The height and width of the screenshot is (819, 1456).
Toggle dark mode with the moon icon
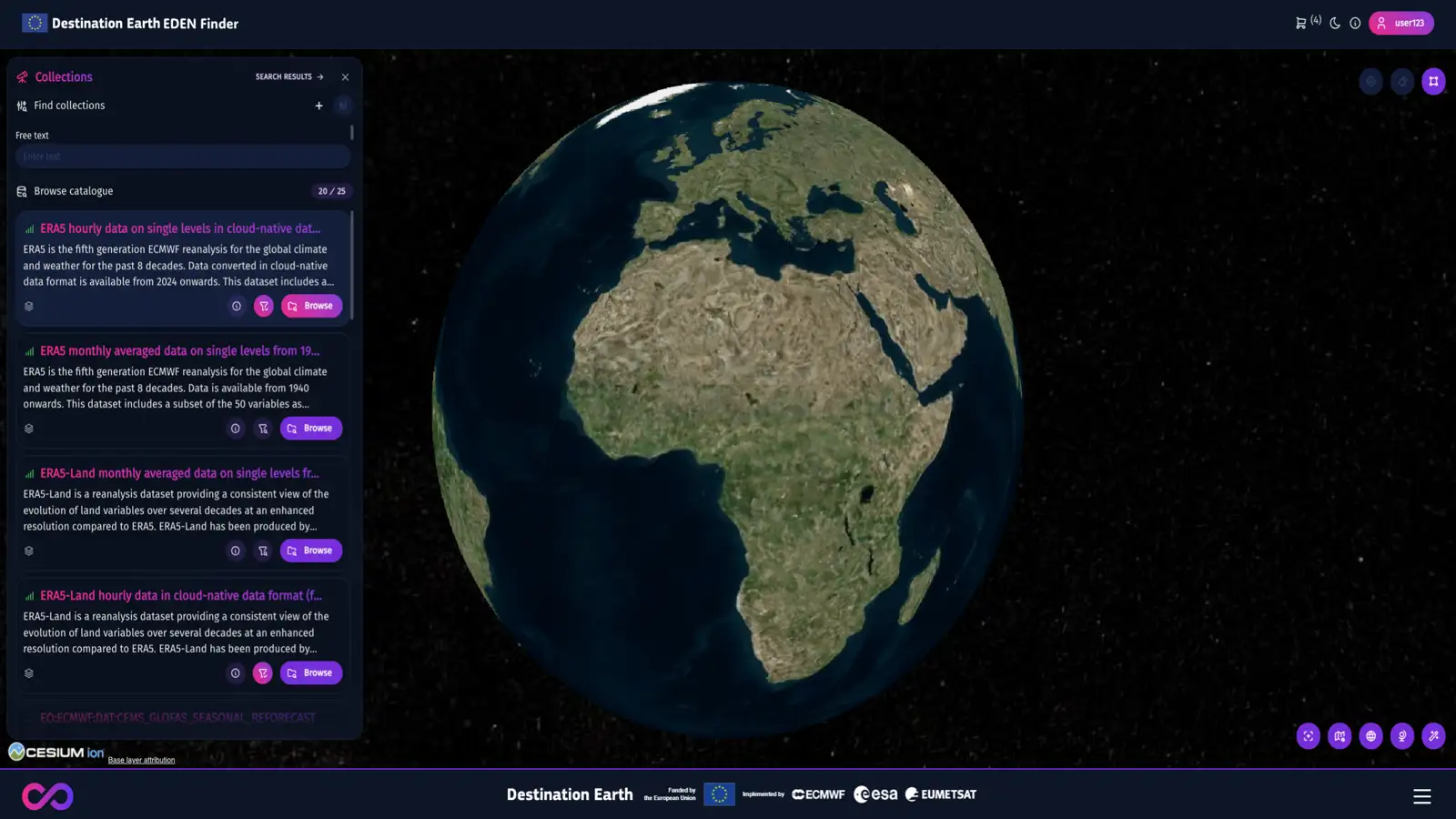click(x=1335, y=24)
